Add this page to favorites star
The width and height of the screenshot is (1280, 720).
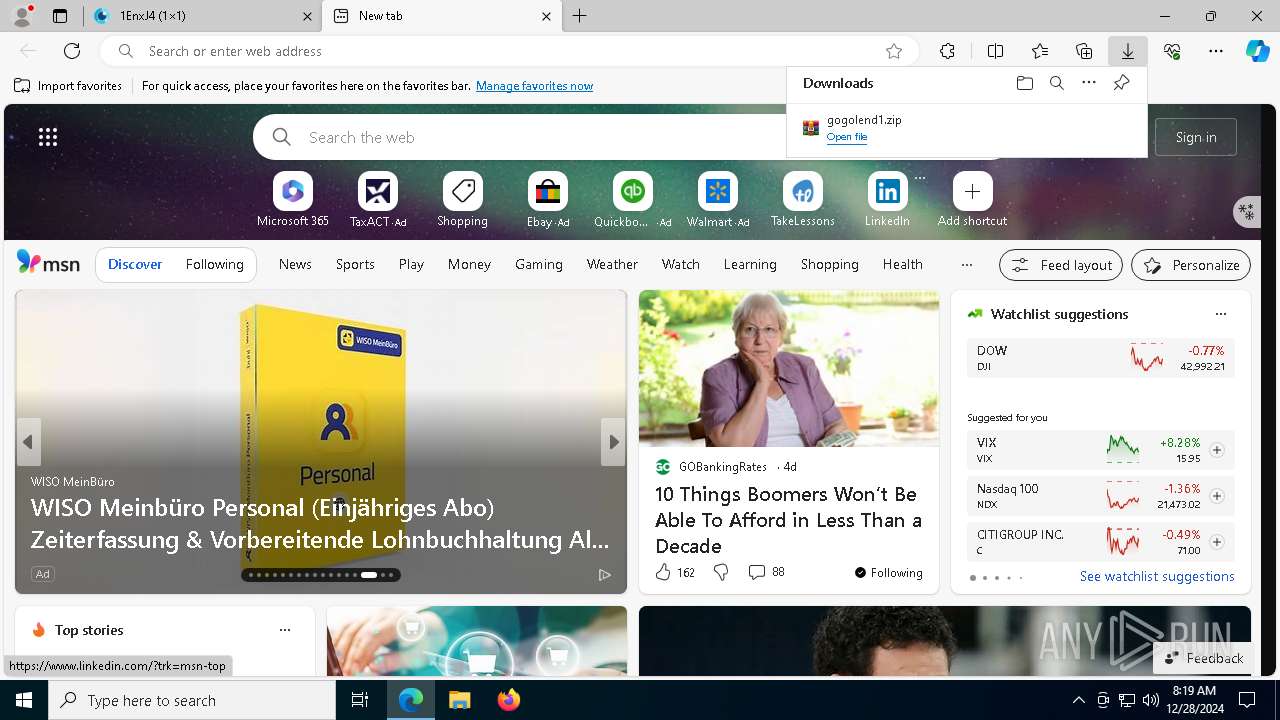pos(894,51)
